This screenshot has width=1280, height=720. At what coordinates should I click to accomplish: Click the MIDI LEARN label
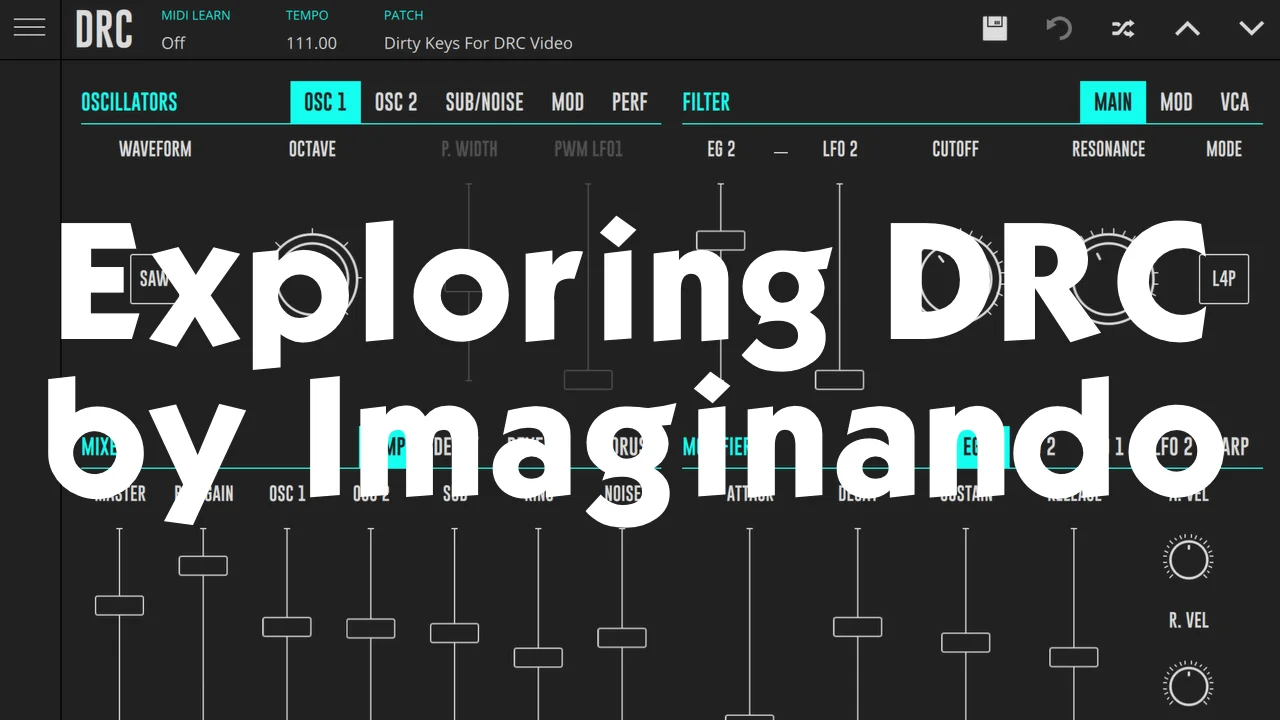click(x=196, y=15)
